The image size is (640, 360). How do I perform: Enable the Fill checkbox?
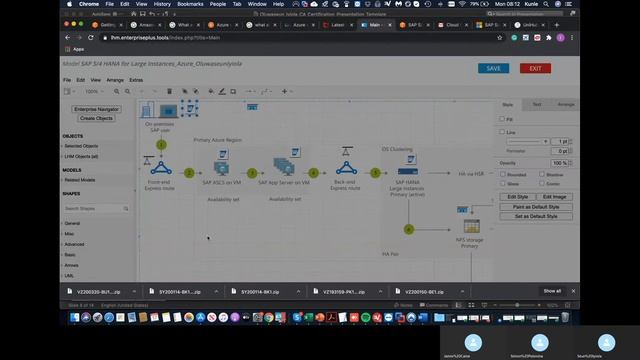502,119
